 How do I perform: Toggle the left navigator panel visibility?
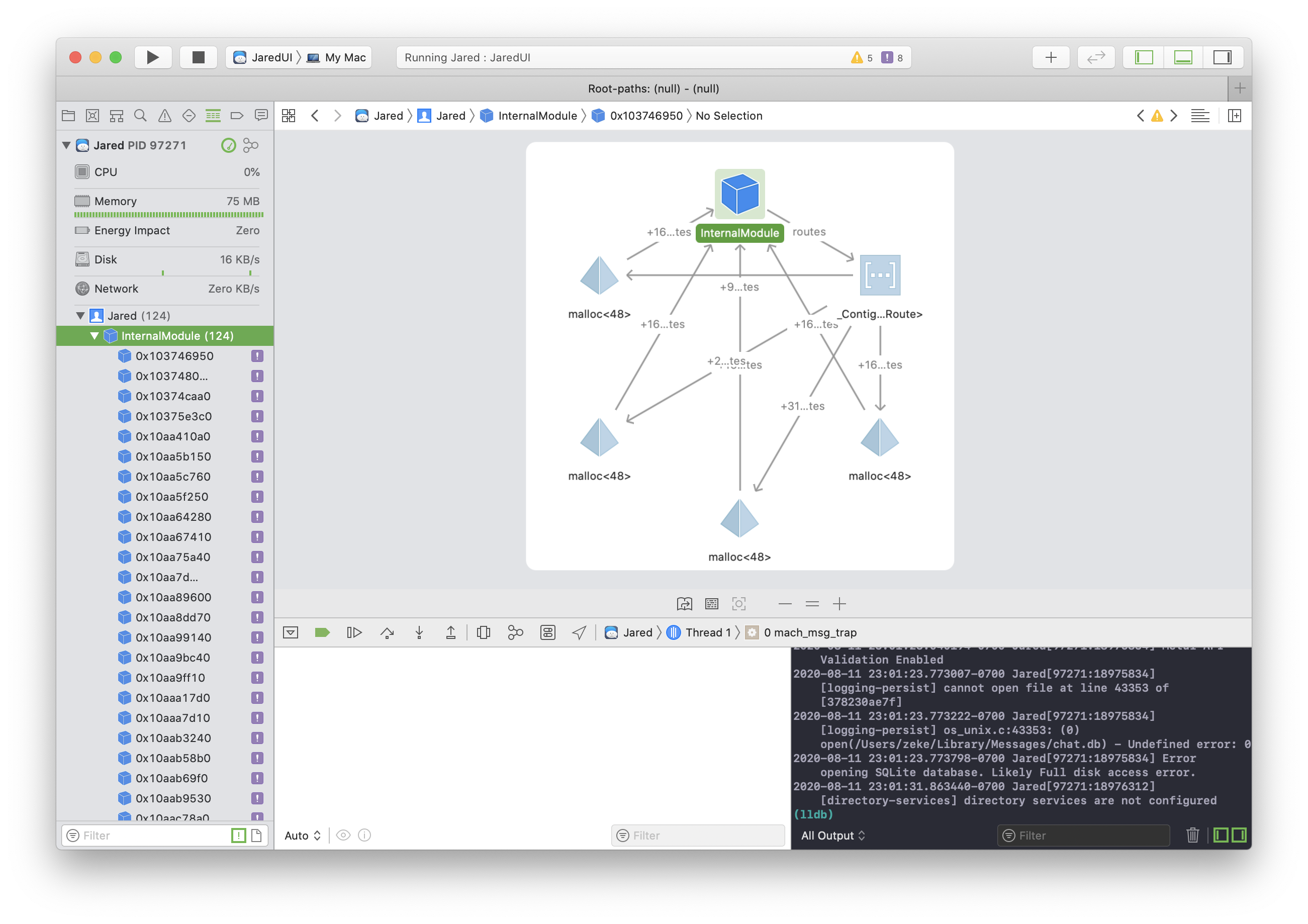(1144, 57)
